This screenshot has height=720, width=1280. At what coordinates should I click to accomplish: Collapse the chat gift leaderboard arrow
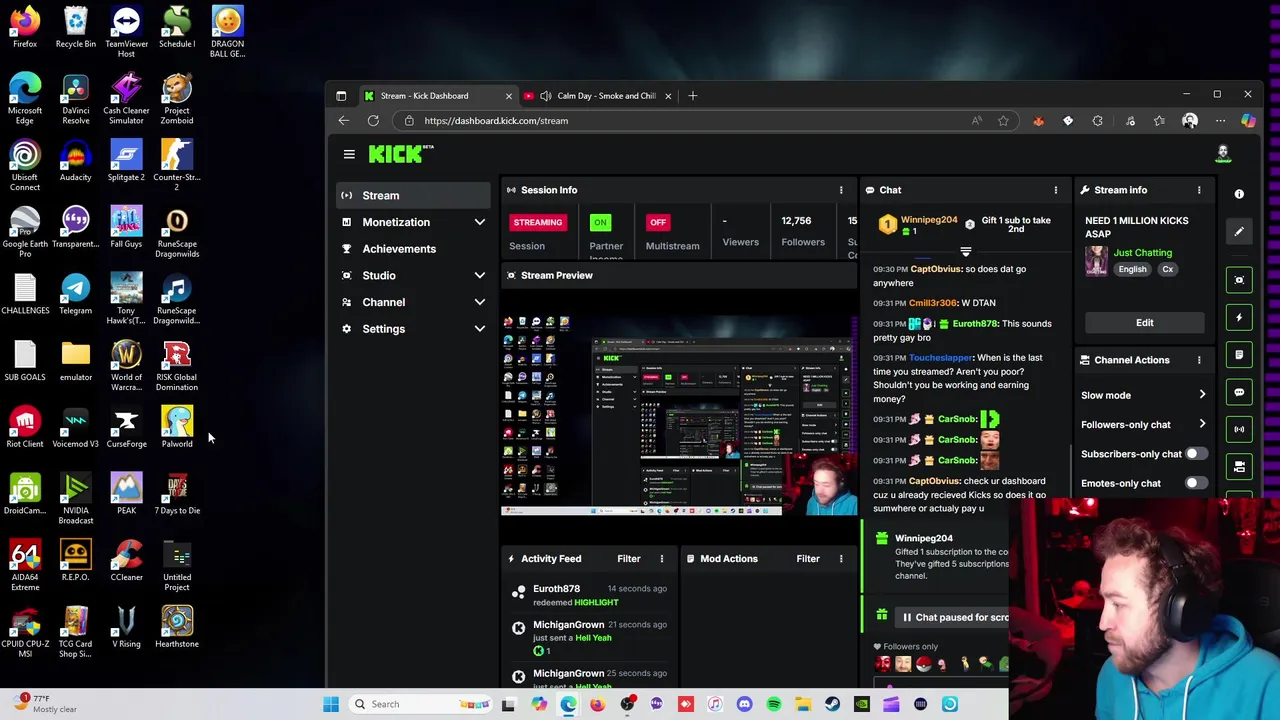966,252
